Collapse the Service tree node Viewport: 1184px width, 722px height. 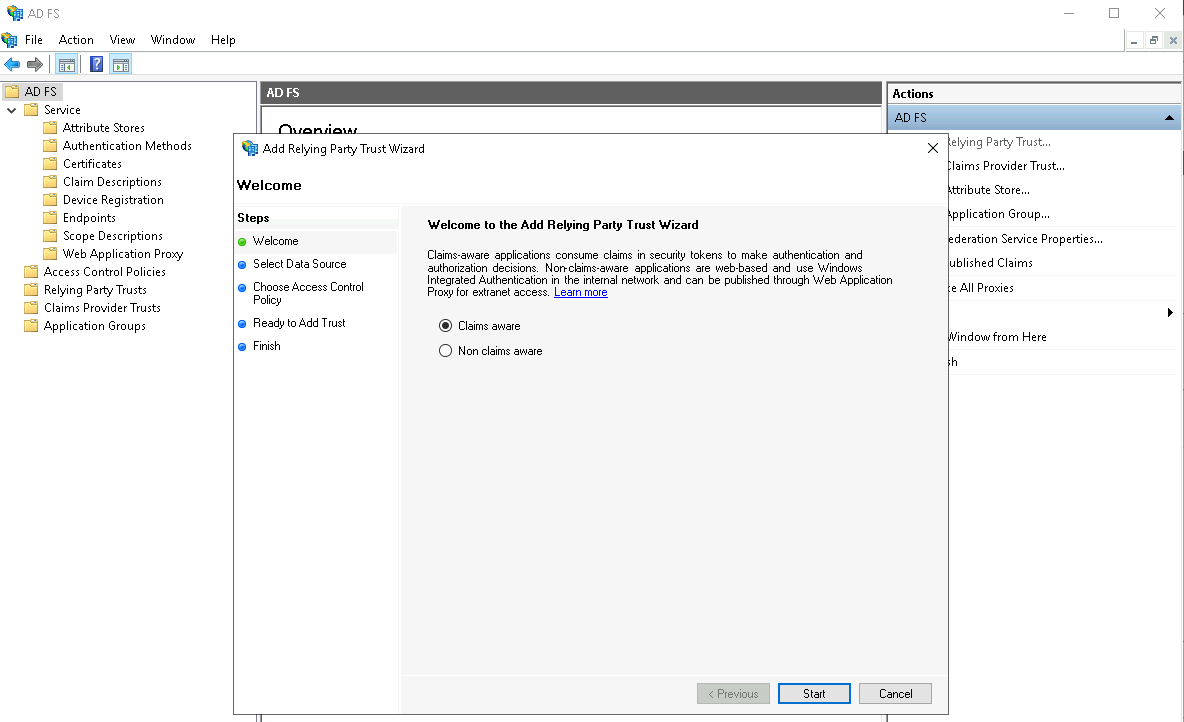coord(12,110)
